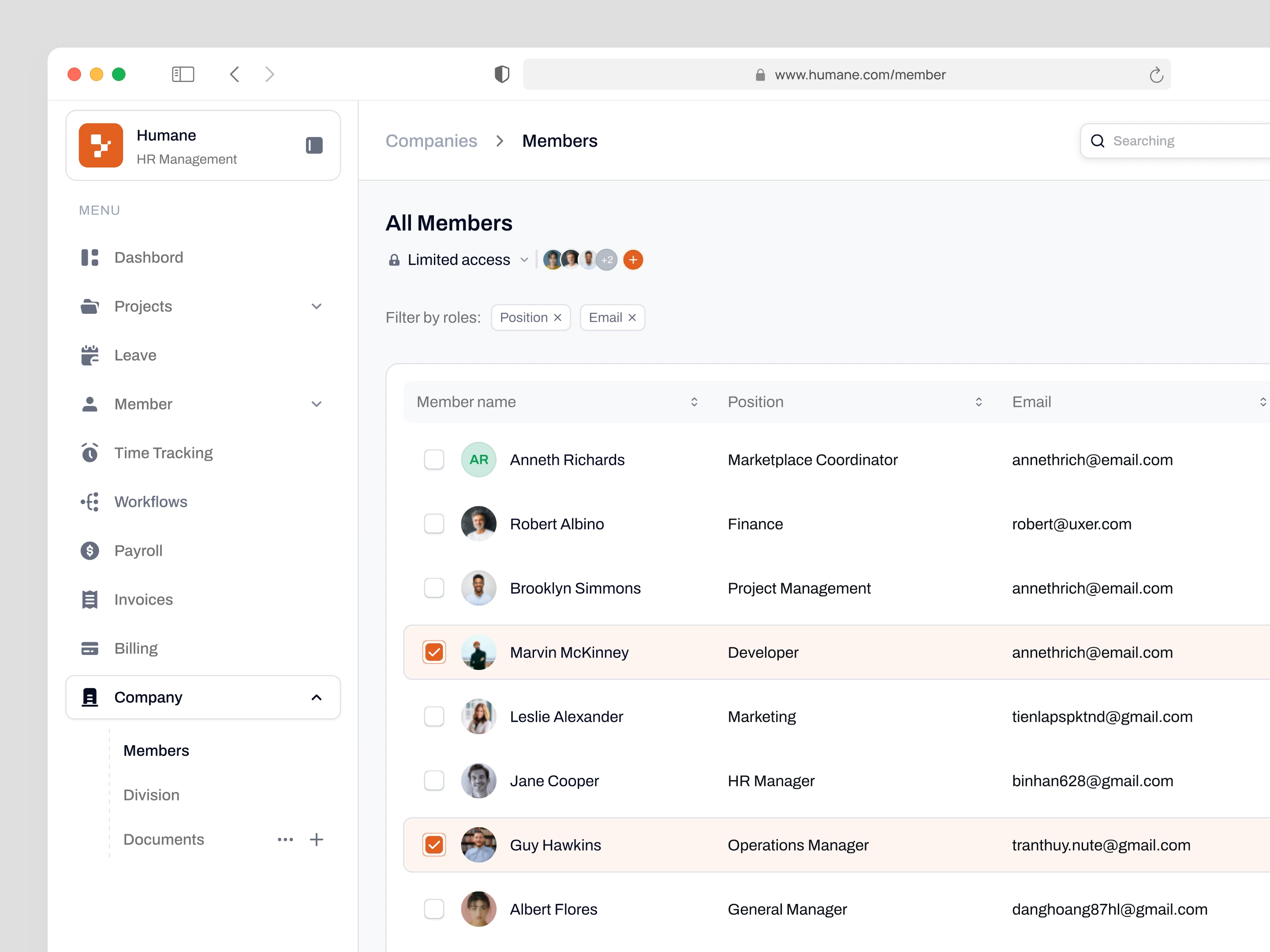Open Documents in the Company submenu

pyautogui.click(x=164, y=840)
